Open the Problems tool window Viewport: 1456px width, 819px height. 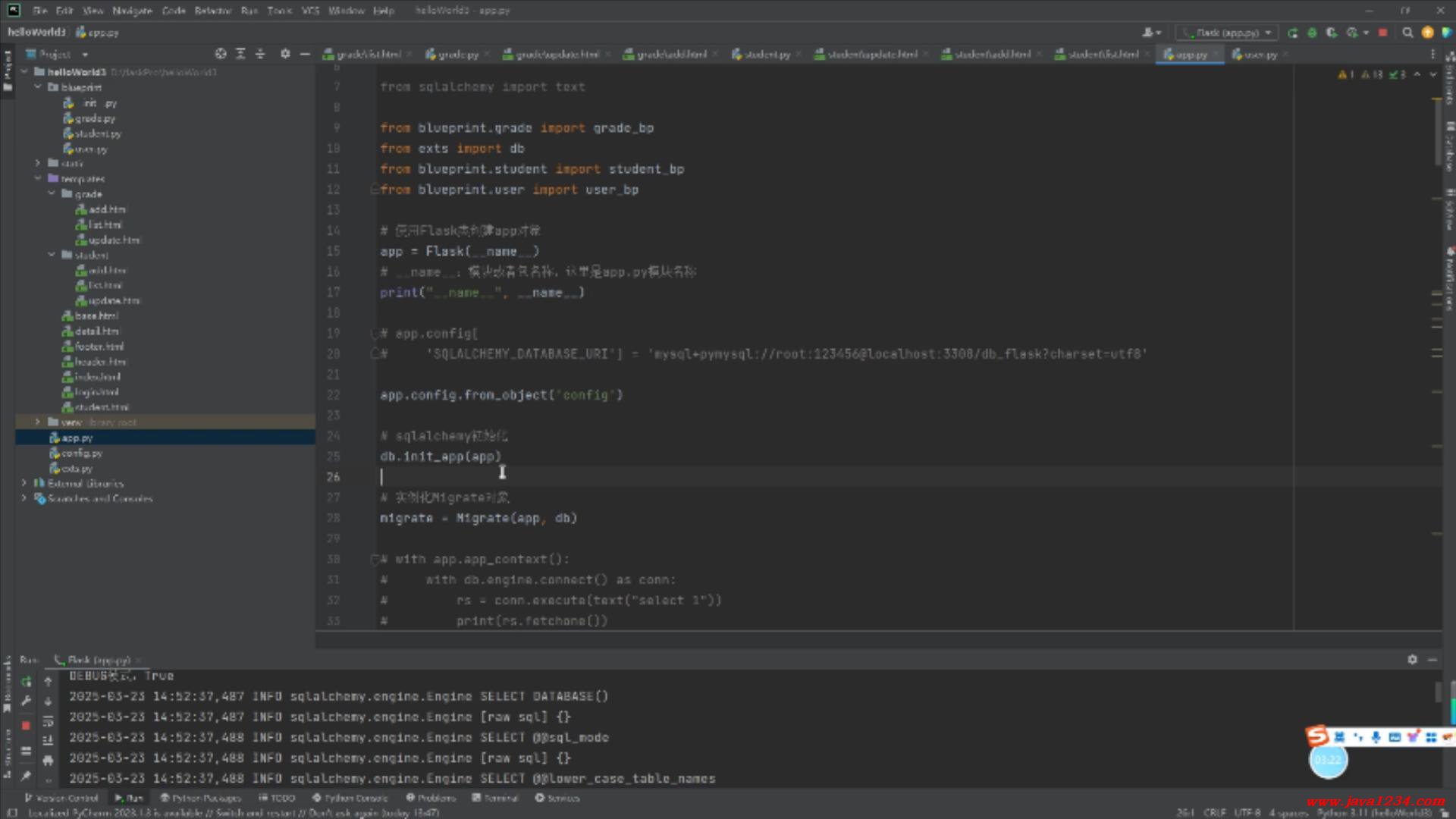click(x=431, y=798)
